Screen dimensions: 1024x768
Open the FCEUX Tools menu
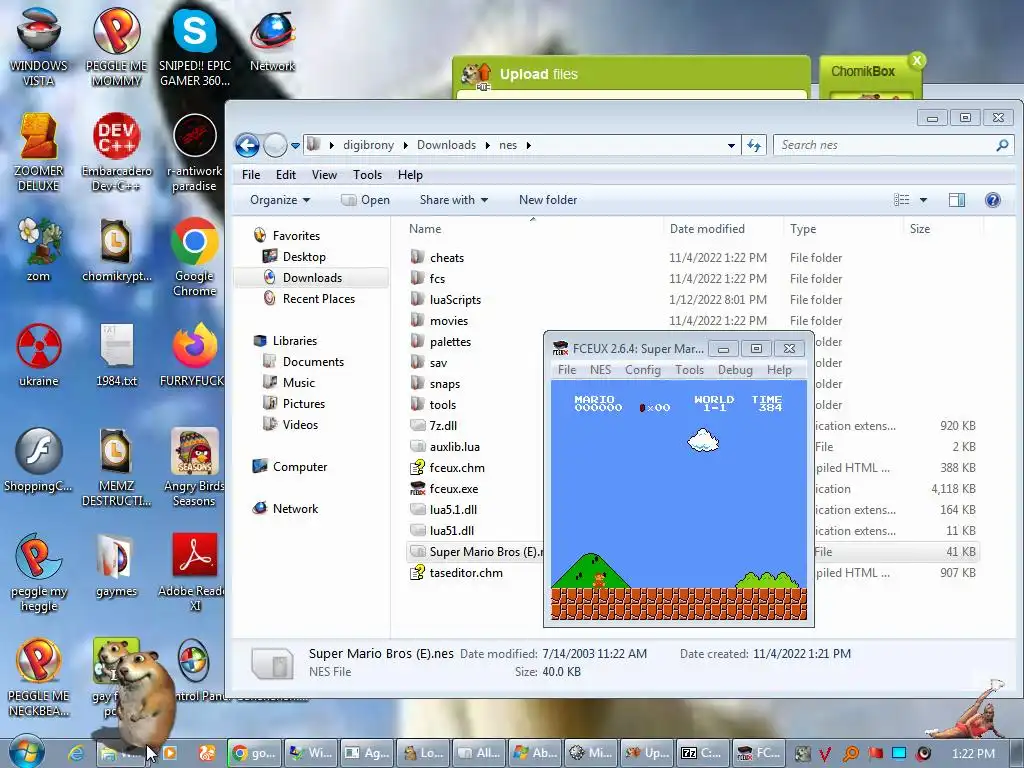(x=689, y=370)
